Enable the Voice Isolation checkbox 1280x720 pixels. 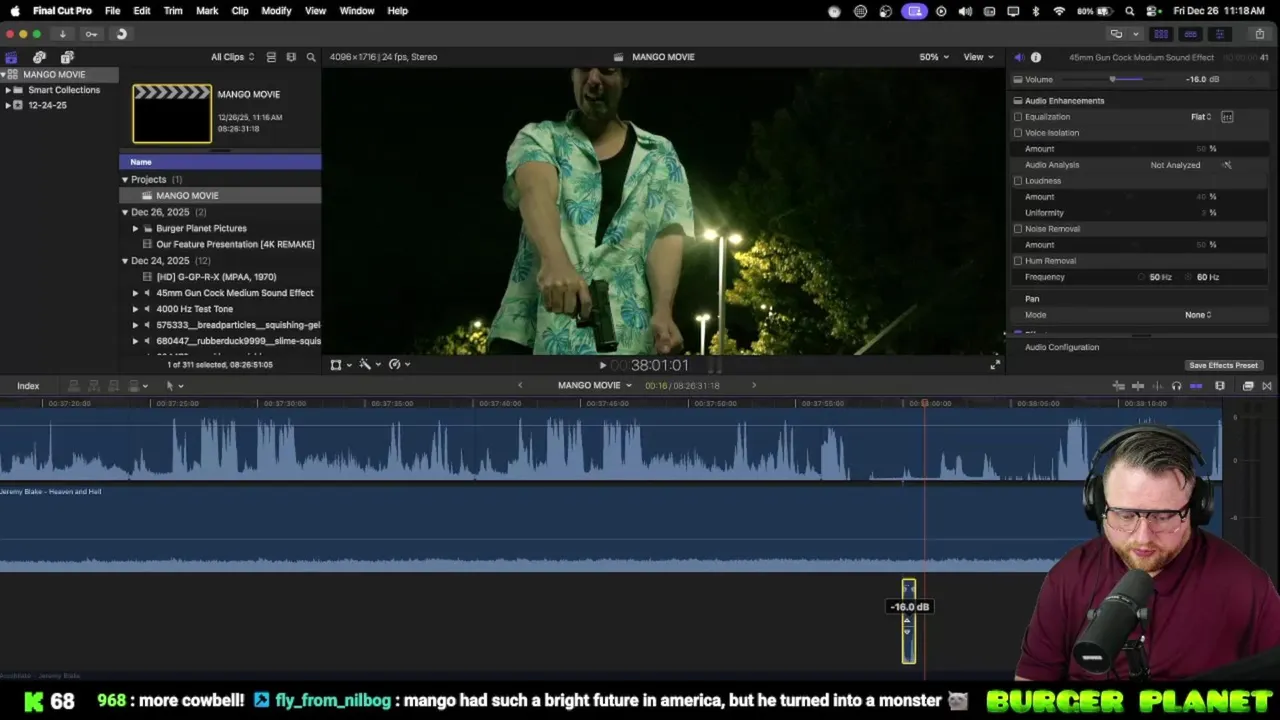tap(1018, 133)
